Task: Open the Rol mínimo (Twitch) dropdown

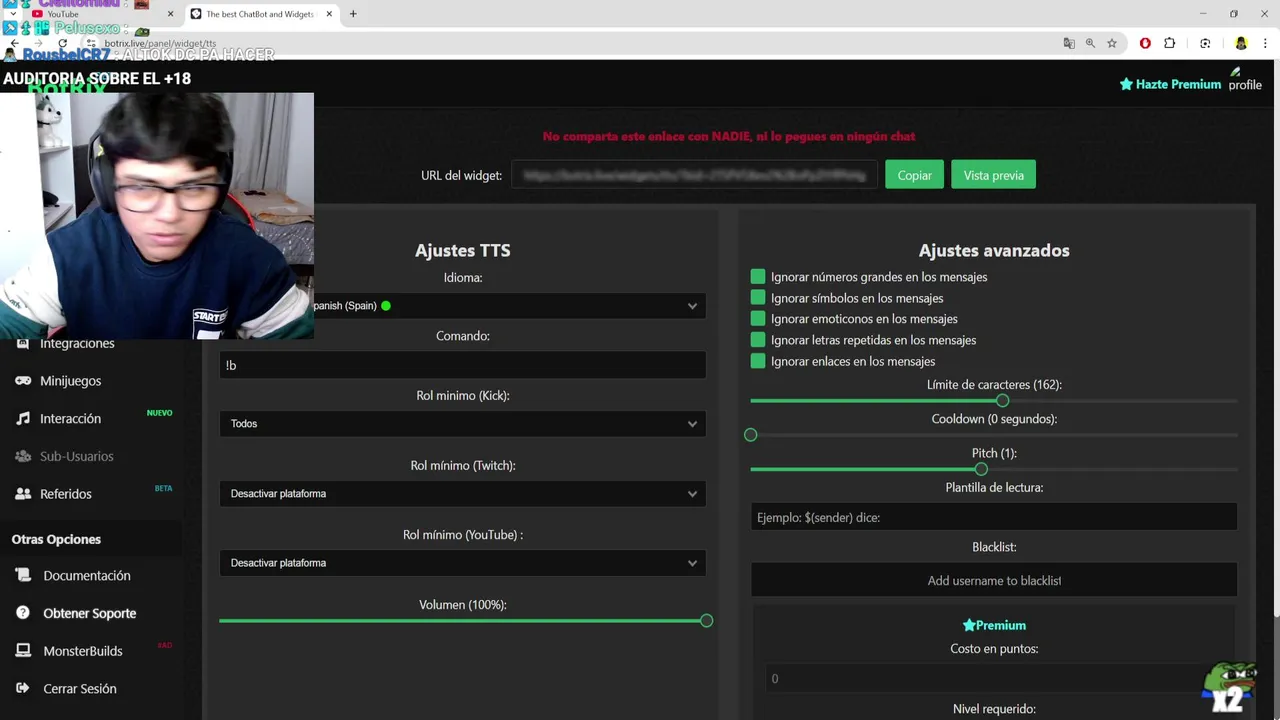Action: [x=462, y=494]
